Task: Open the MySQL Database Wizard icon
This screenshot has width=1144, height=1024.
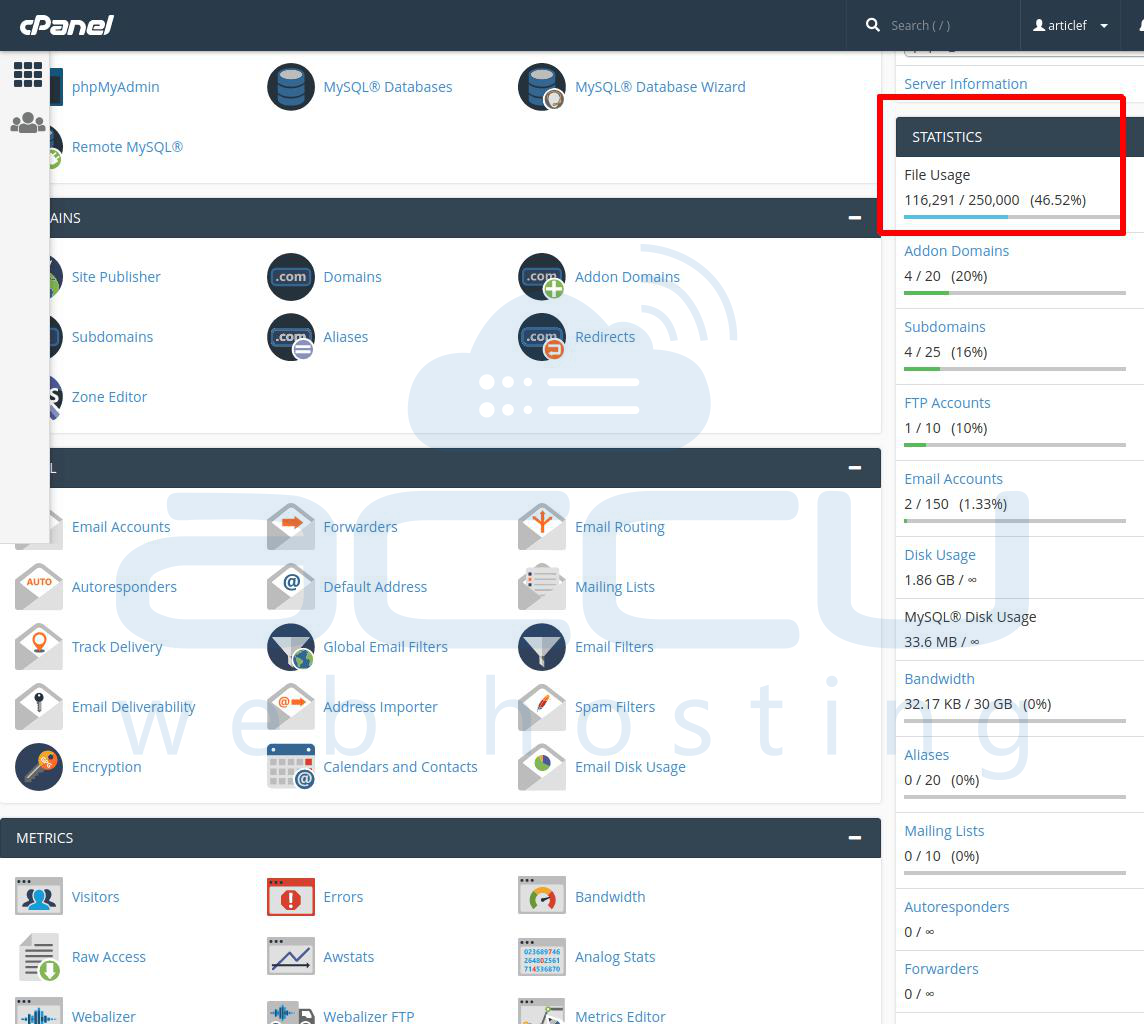Action: pyautogui.click(x=542, y=87)
